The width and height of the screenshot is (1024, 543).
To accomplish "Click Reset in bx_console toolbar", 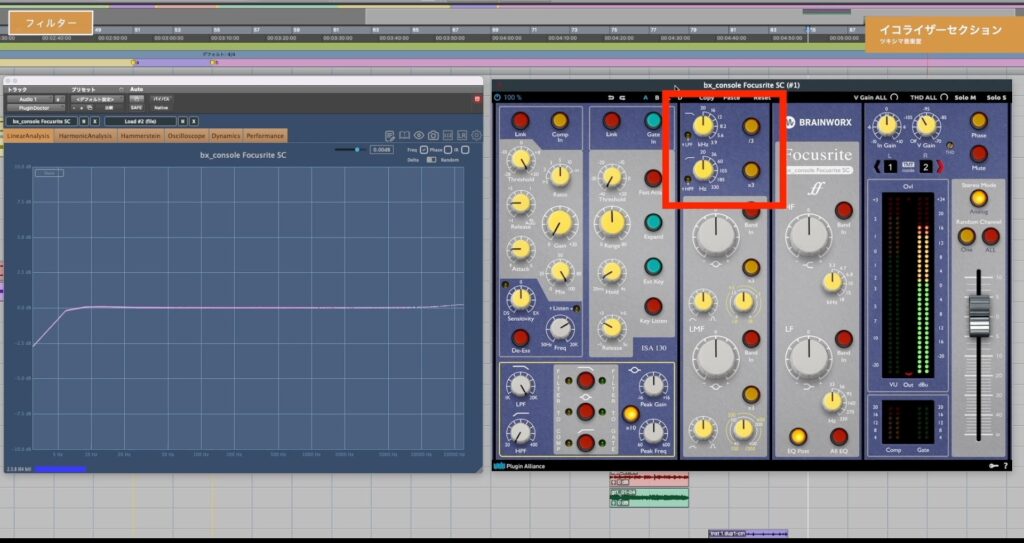I will (762, 97).
